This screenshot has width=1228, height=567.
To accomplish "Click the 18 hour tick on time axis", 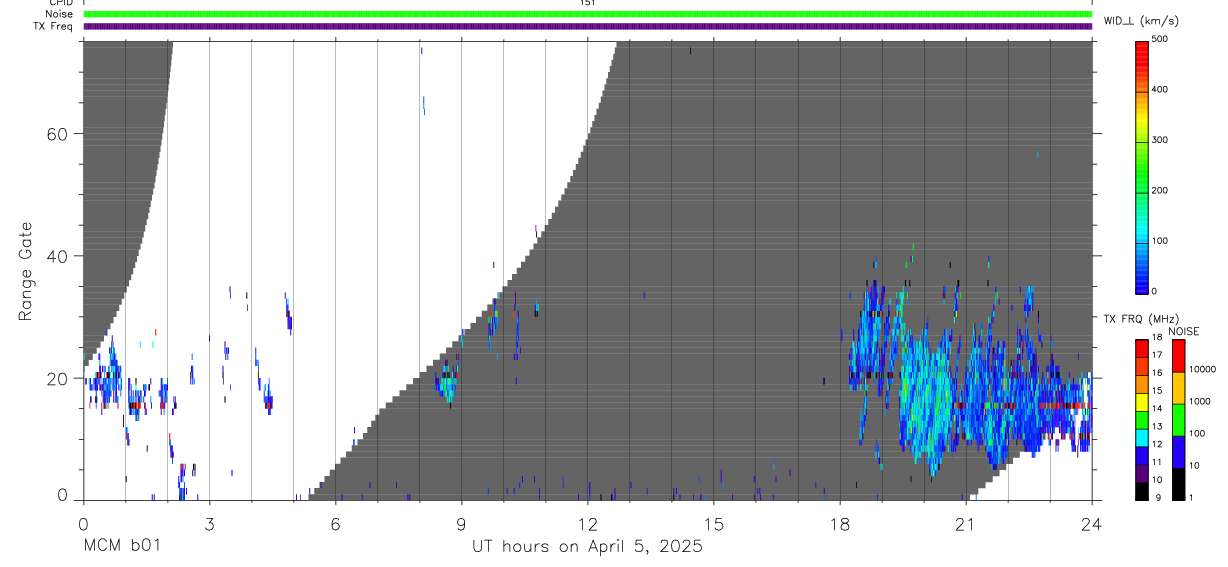I will click(839, 523).
